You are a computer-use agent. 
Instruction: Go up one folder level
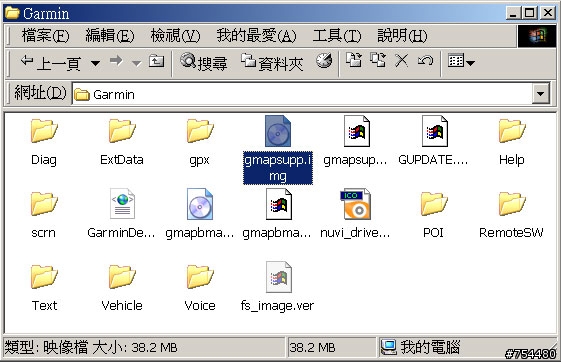(x=157, y=62)
